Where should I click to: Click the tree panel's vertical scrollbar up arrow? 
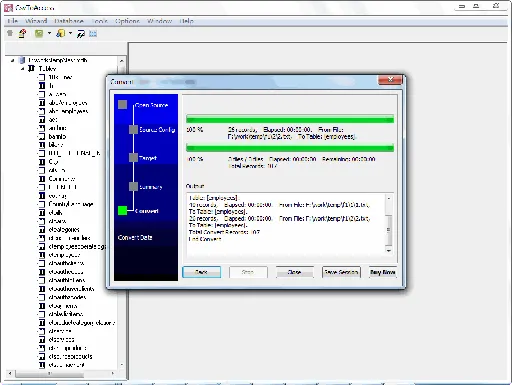(x=122, y=61)
